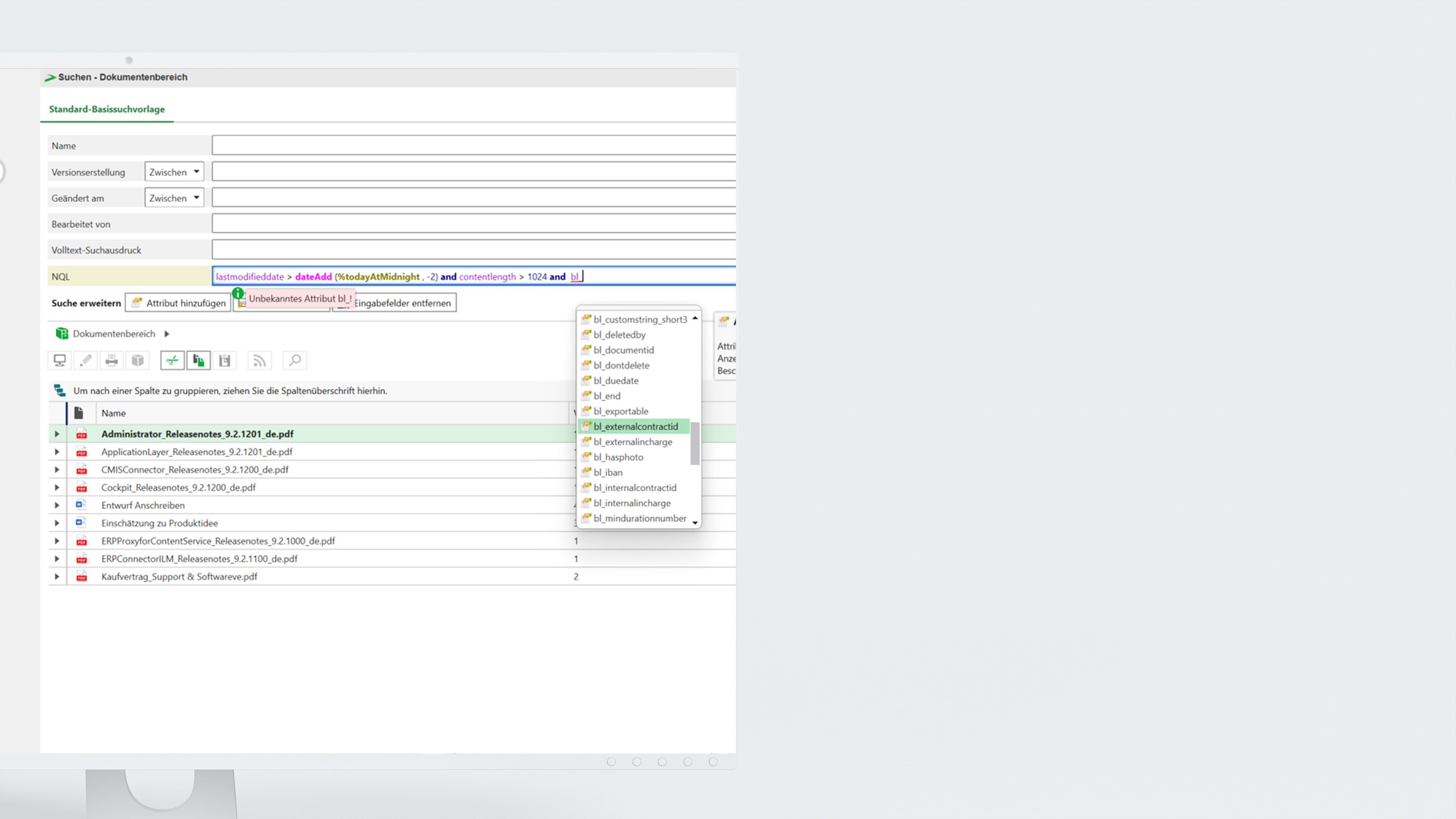This screenshot has height=819, width=1456.
Task: Select file Cockpit_Releasenotes_9.2.1200_de.pdf
Action: (x=178, y=487)
